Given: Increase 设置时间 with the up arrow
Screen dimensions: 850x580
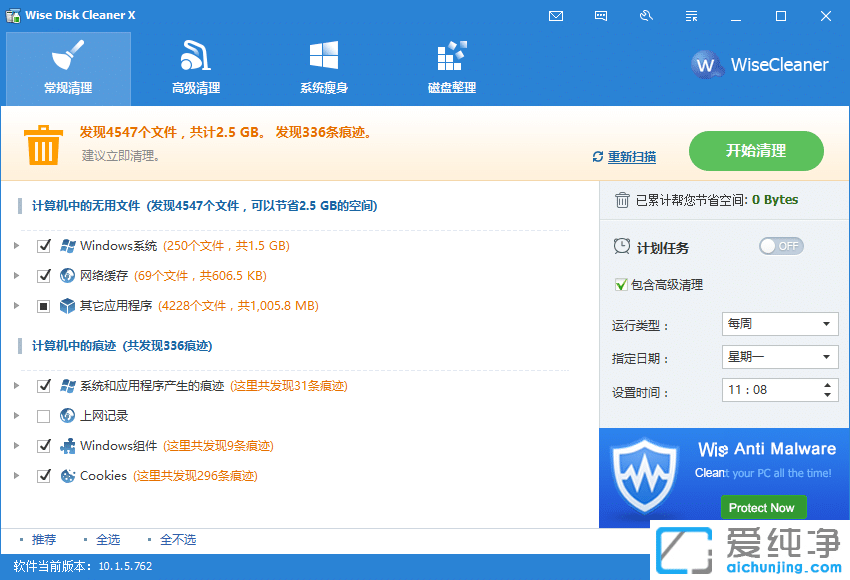Looking at the screenshot, I should [x=827, y=385].
